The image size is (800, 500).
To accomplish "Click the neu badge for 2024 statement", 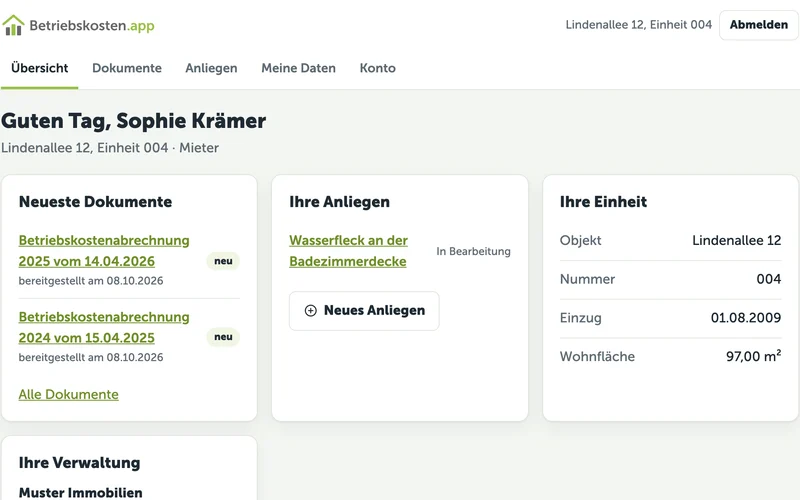I will (223, 337).
